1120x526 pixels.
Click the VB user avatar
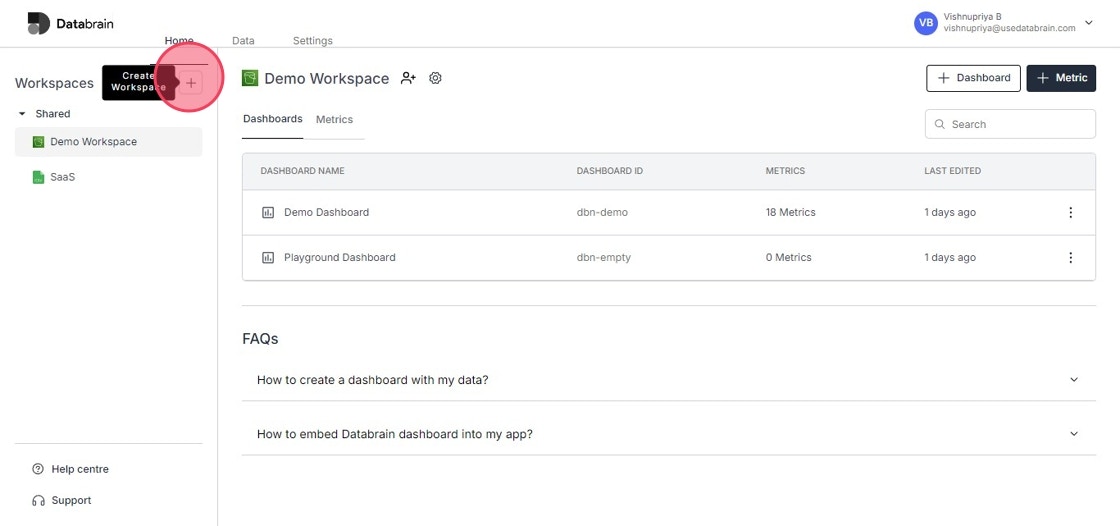(926, 23)
